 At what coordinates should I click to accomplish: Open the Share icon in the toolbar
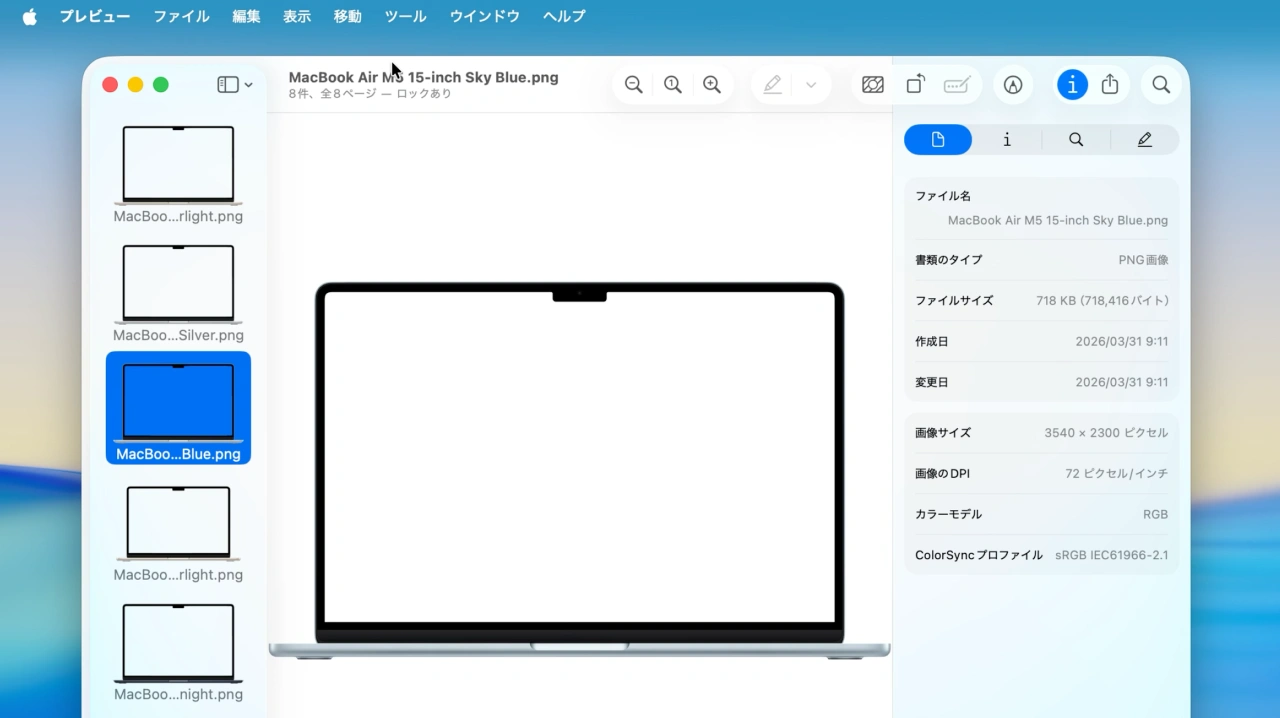pyautogui.click(x=1110, y=84)
